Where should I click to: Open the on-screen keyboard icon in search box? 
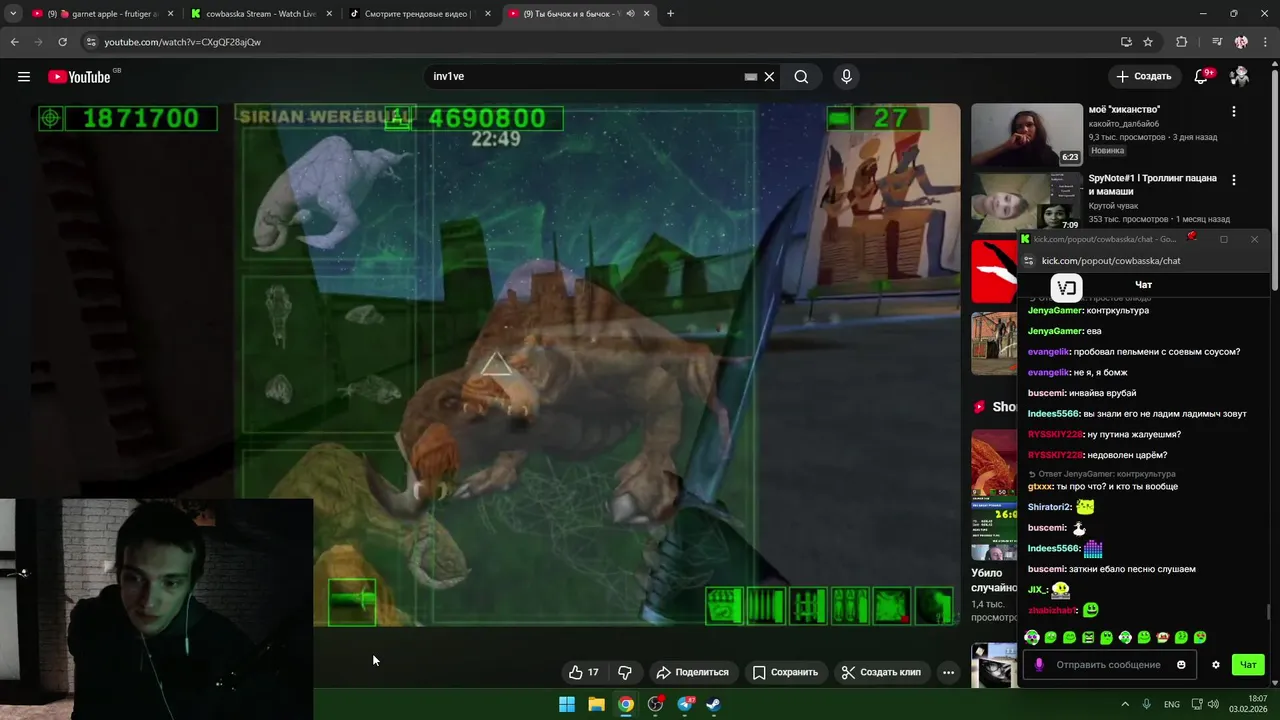coord(751,76)
